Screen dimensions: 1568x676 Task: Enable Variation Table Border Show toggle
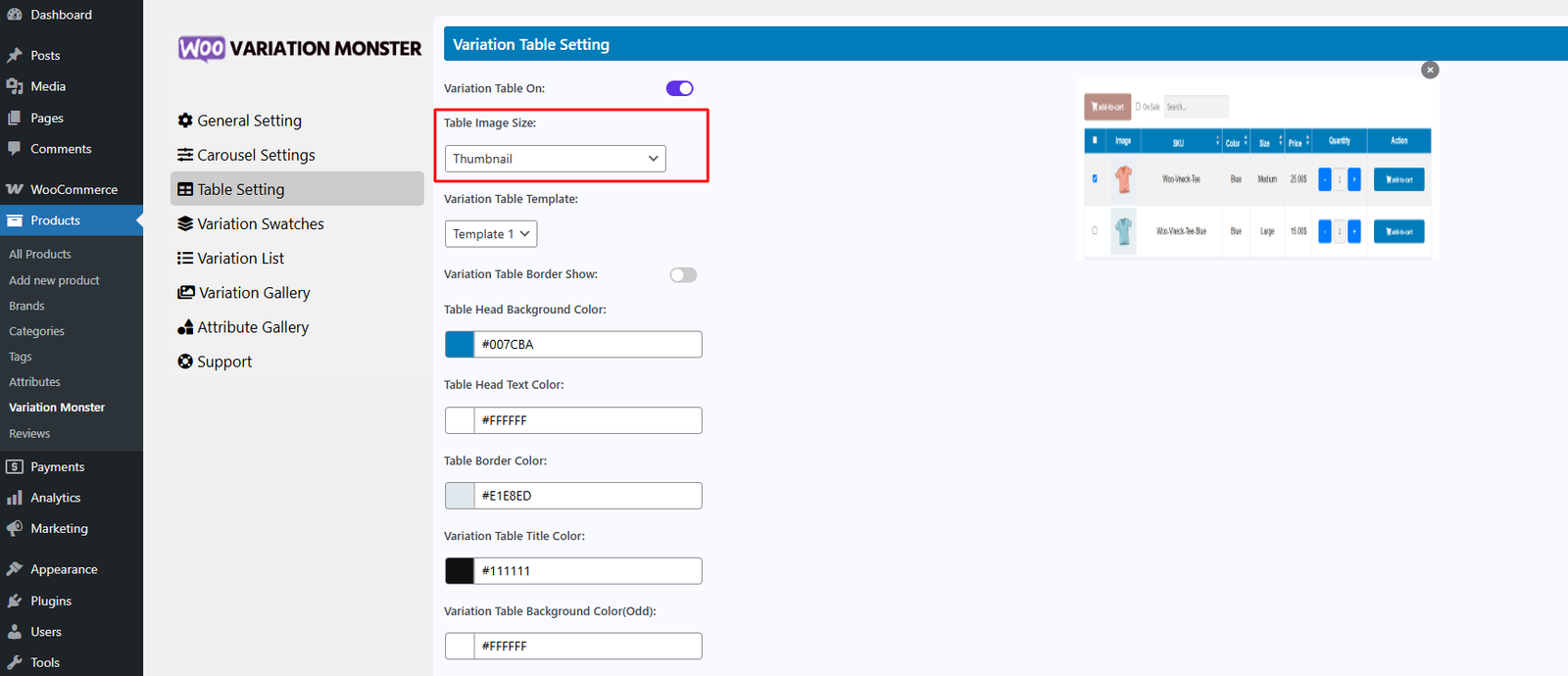683,275
